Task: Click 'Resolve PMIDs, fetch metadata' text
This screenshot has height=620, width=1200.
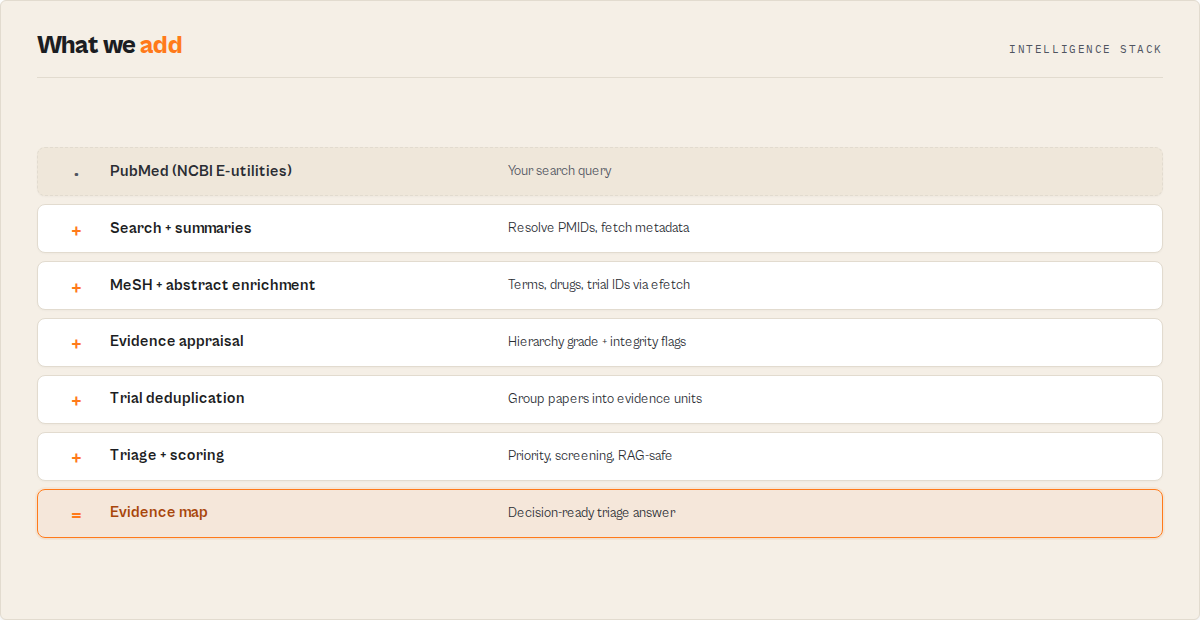Action: (x=599, y=228)
